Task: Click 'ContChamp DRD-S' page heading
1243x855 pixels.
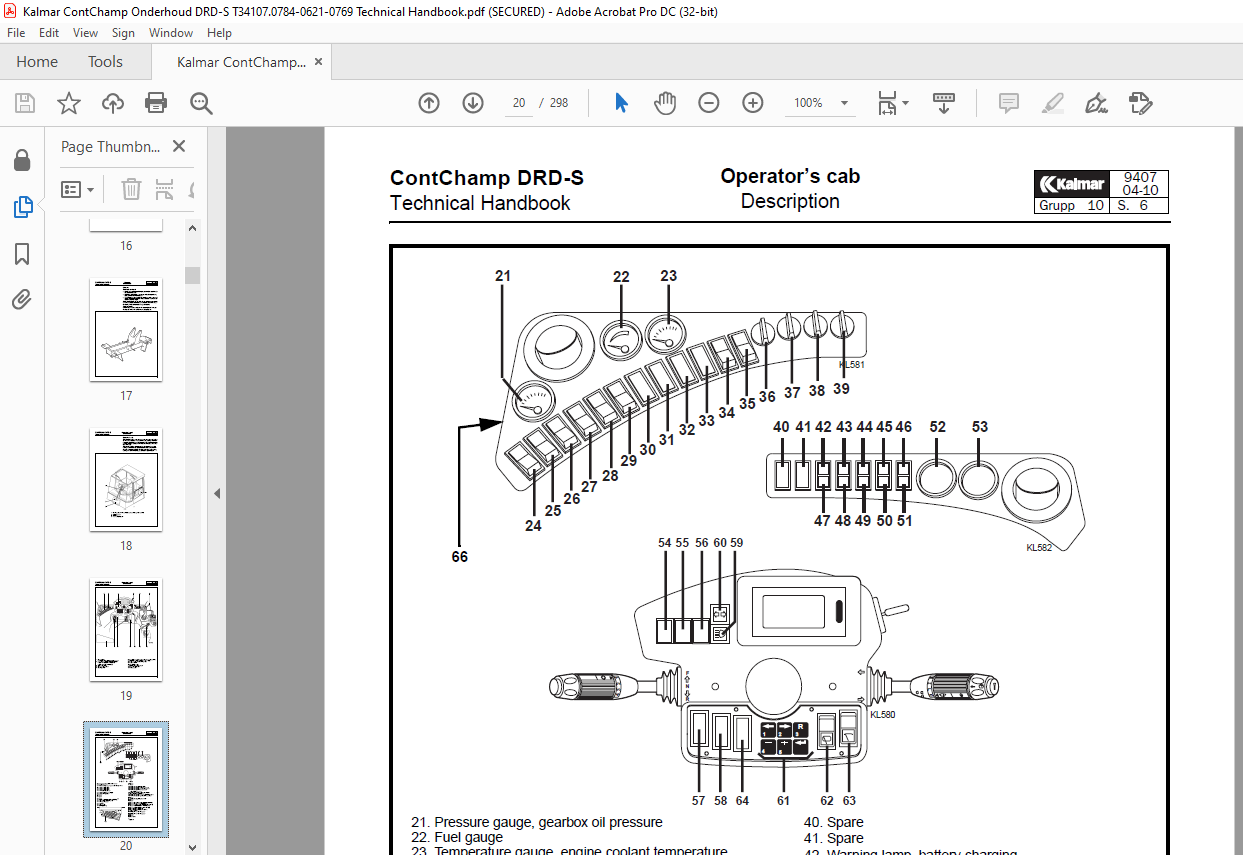Action: (x=487, y=178)
